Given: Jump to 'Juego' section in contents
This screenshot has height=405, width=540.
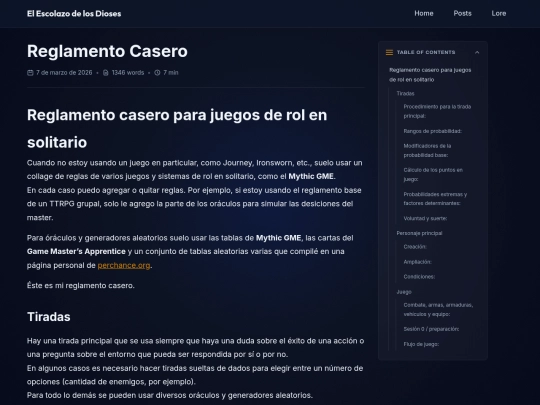Looking at the screenshot, I should (x=404, y=292).
